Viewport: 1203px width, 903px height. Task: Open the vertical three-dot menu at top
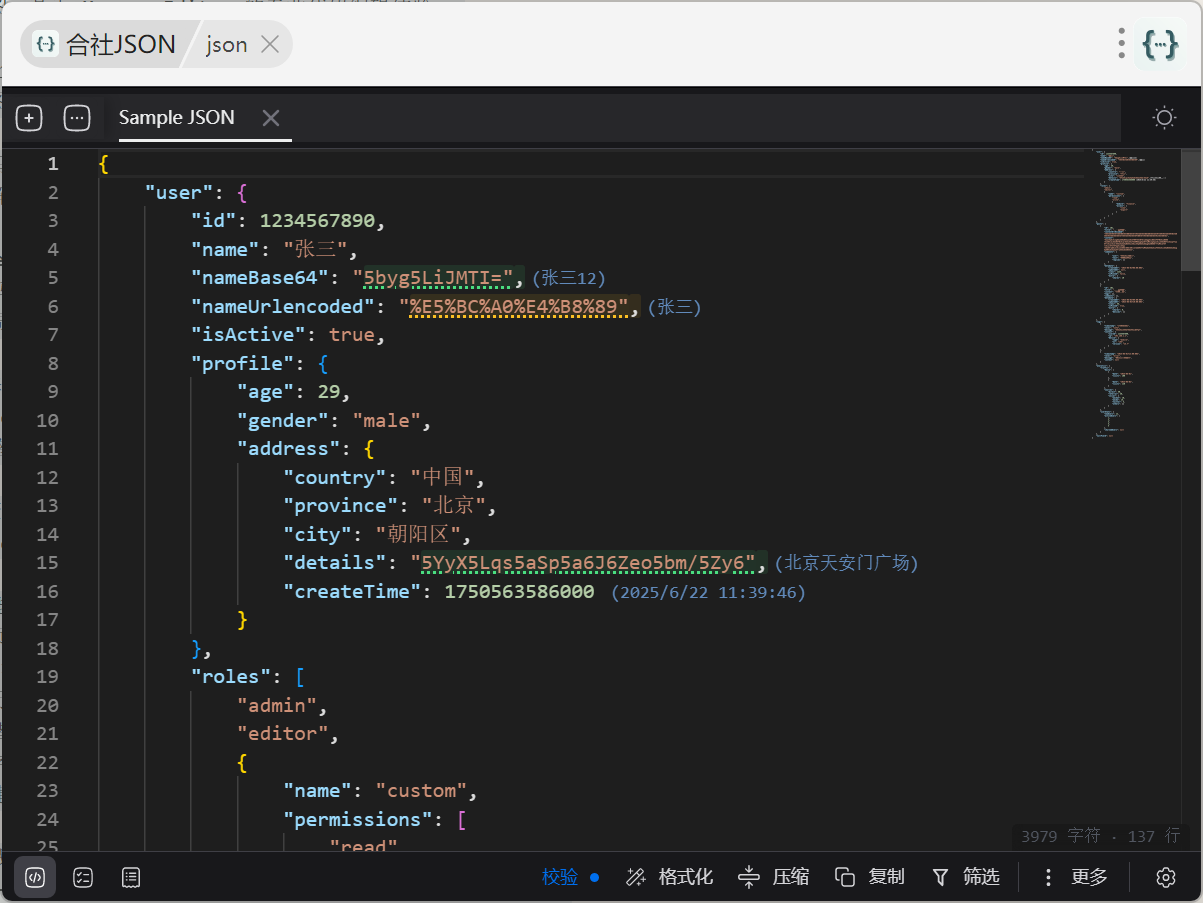[x=1122, y=44]
